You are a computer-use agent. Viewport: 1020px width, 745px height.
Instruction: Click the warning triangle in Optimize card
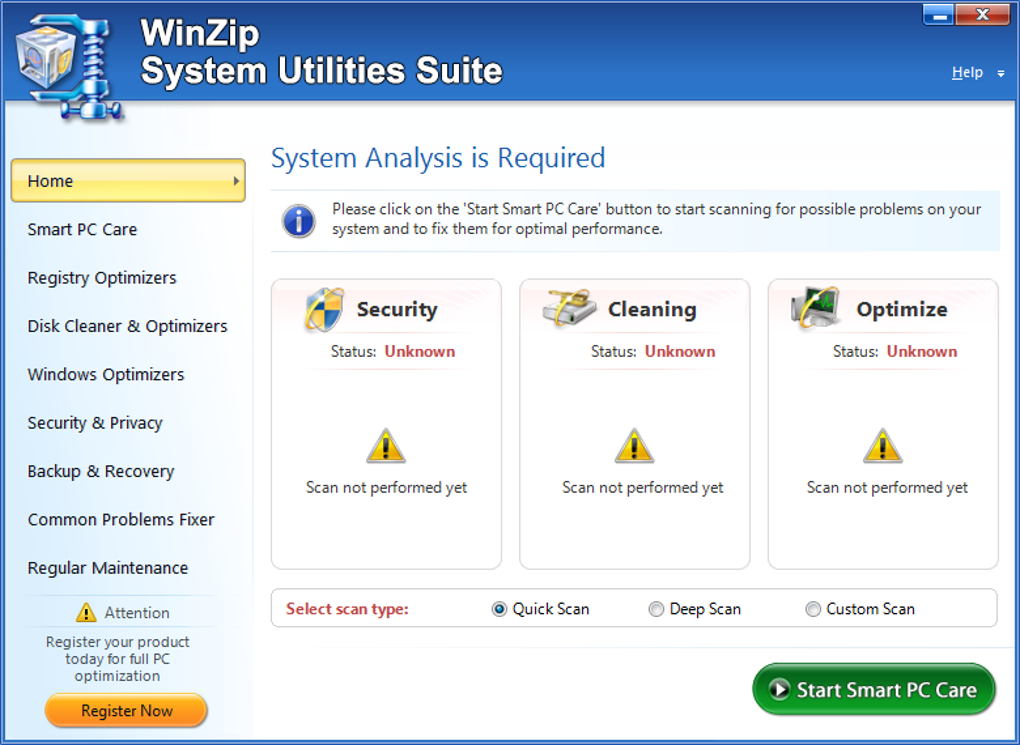[883, 446]
